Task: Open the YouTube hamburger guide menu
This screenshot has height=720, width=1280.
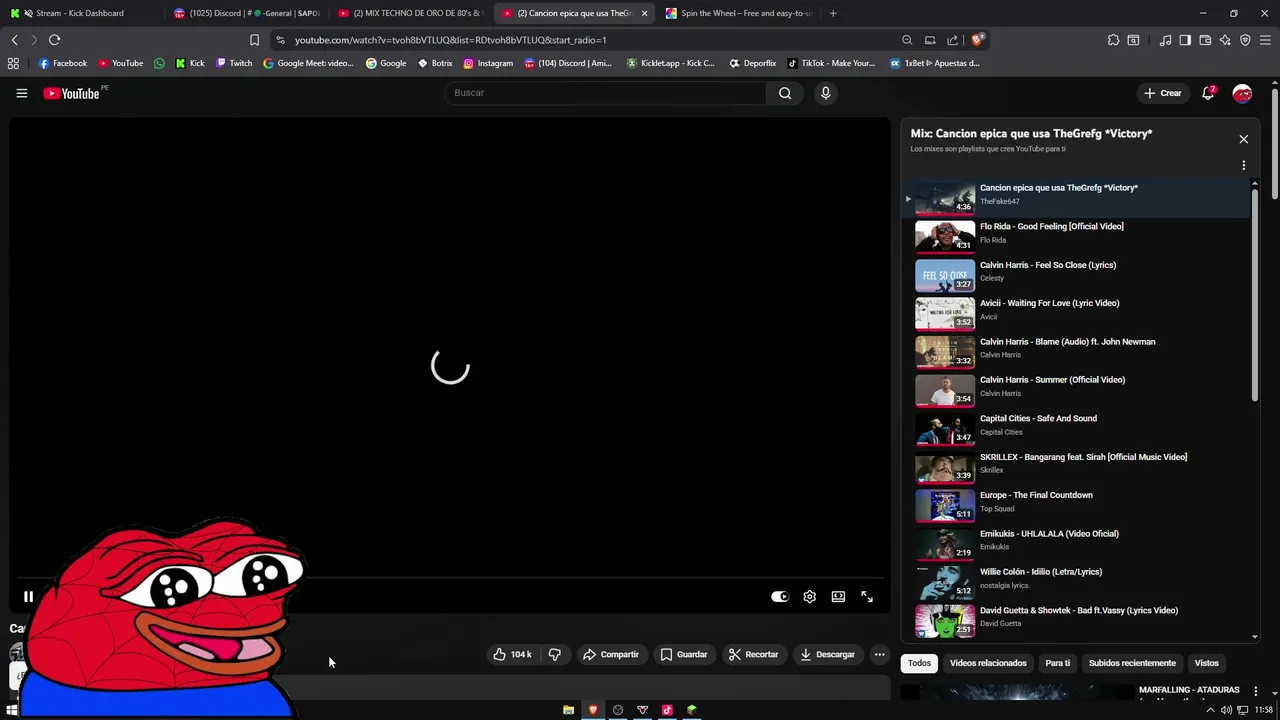Action: [21, 93]
